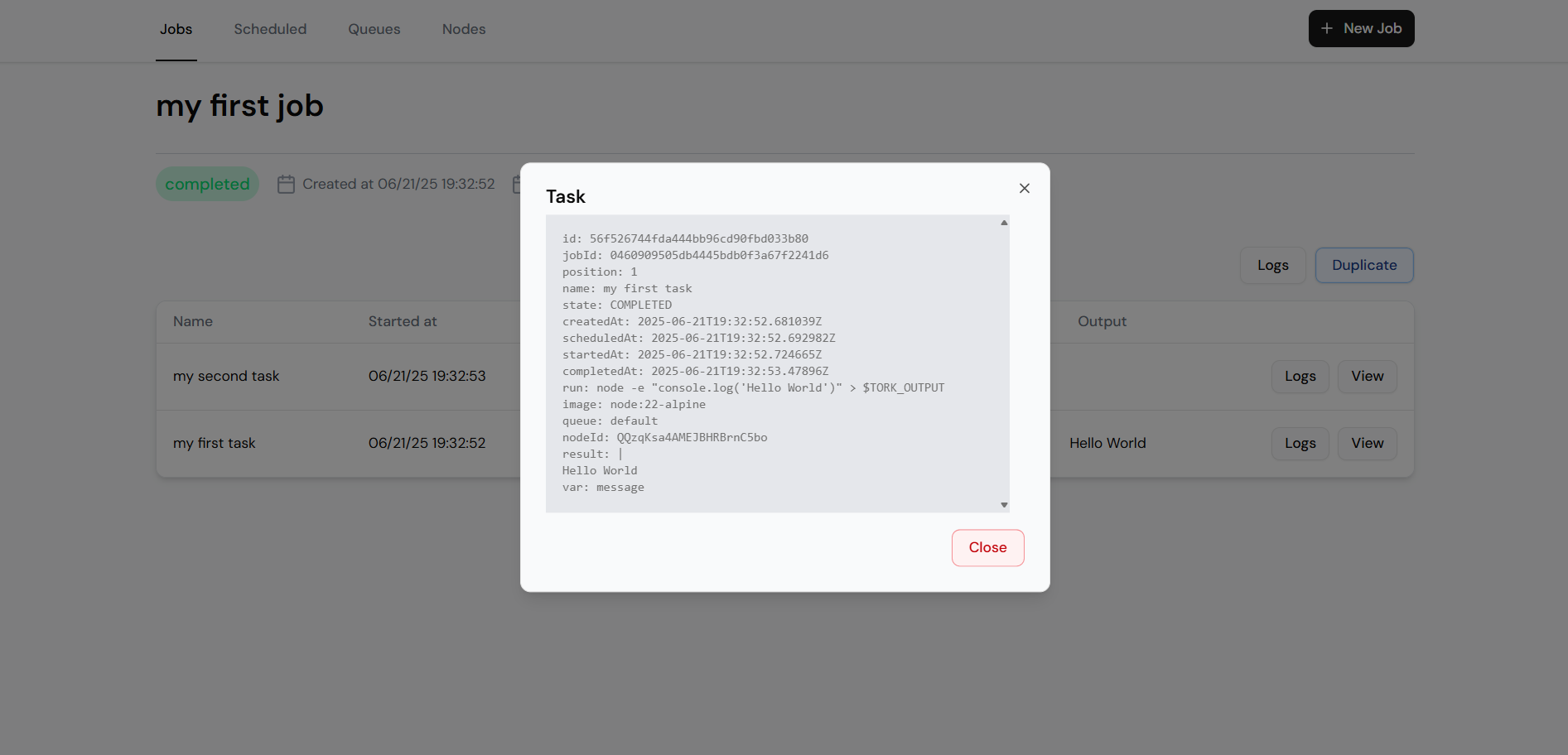Click the Started at column header
The width and height of the screenshot is (1568, 755).
403,321
